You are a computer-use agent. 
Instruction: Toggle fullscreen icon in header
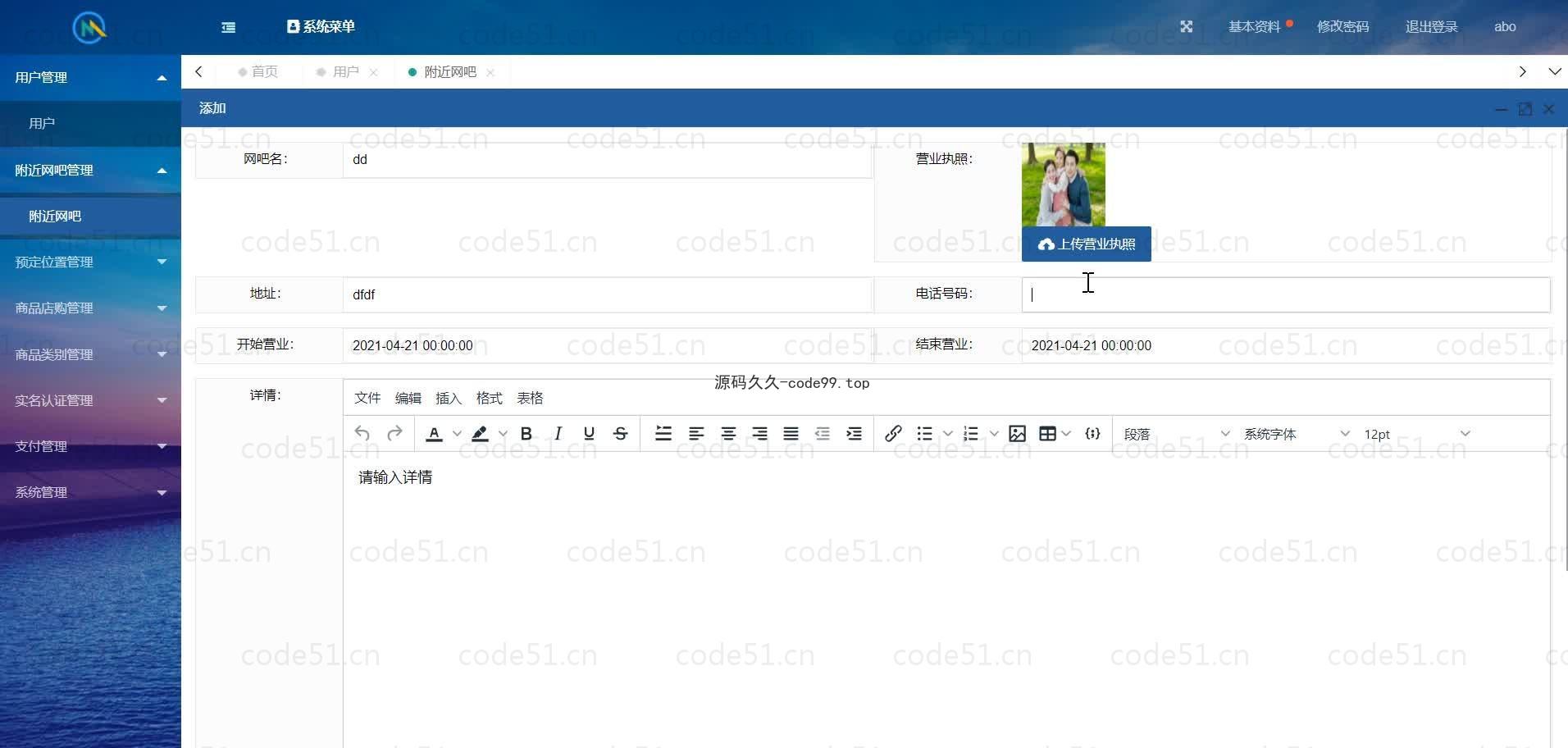coord(1187,26)
